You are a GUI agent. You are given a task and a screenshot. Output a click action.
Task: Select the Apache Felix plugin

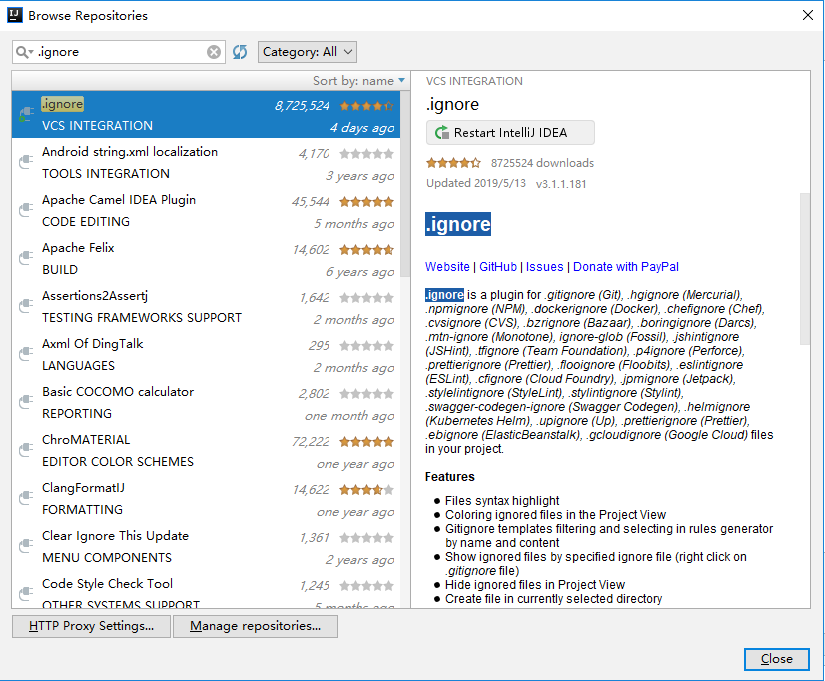(x=206, y=258)
